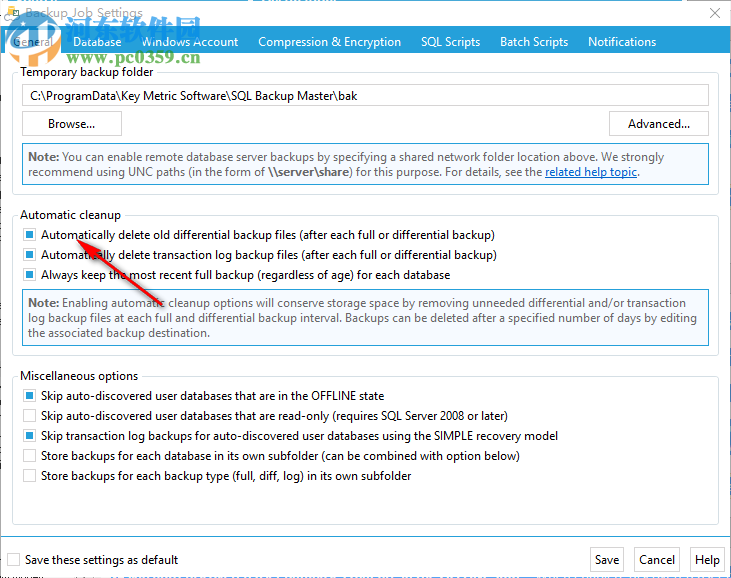Image resolution: width=731 pixels, height=578 pixels.
Task: Switch to the General tab
Action: point(32,42)
